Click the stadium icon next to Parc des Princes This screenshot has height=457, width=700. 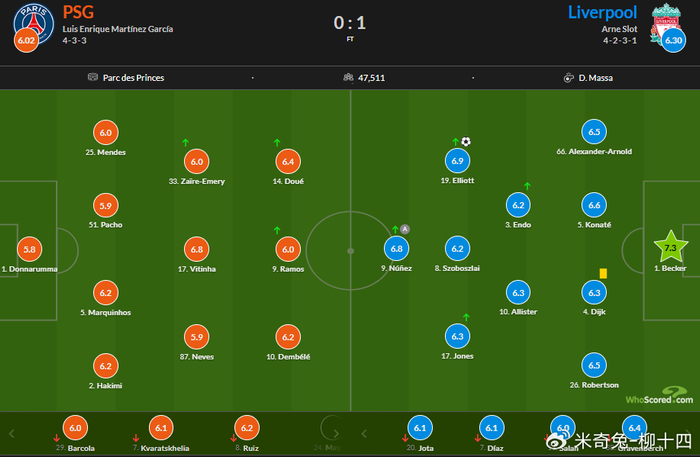(93, 77)
